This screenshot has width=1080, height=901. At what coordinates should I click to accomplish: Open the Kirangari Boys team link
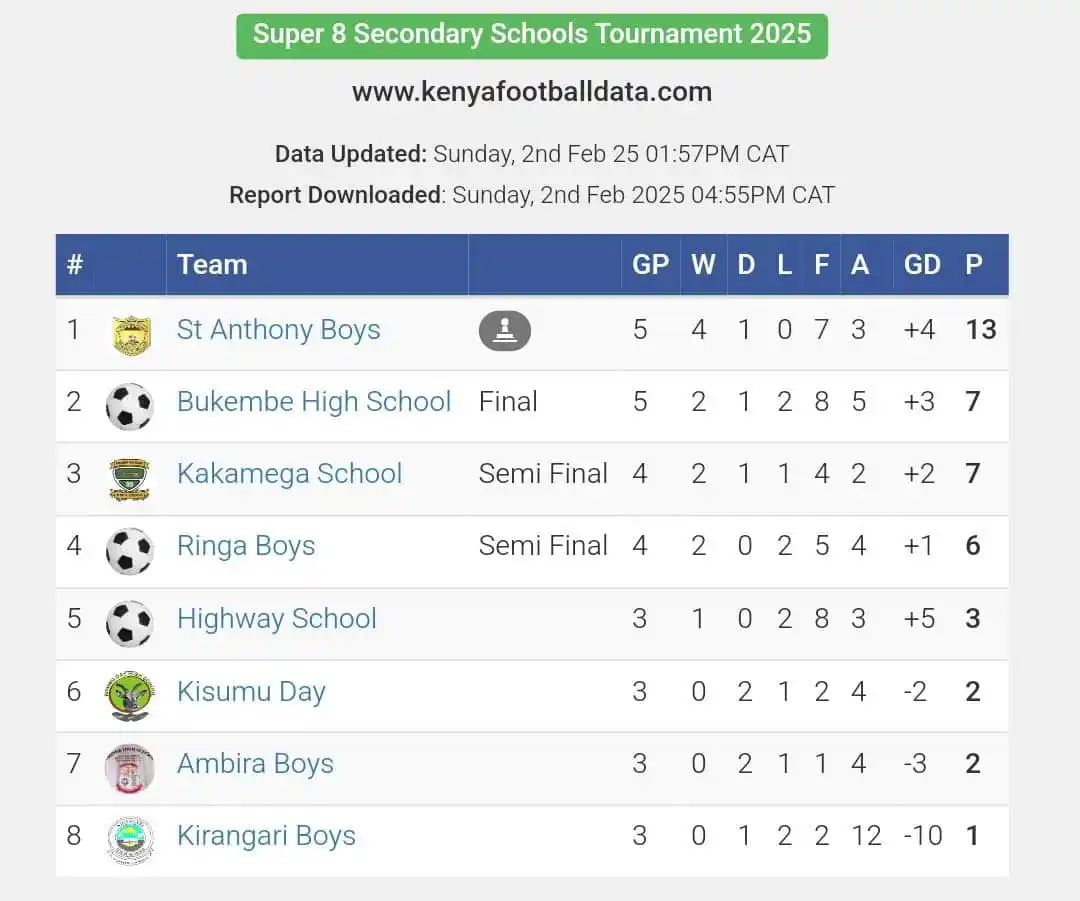(x=267, y=836)
